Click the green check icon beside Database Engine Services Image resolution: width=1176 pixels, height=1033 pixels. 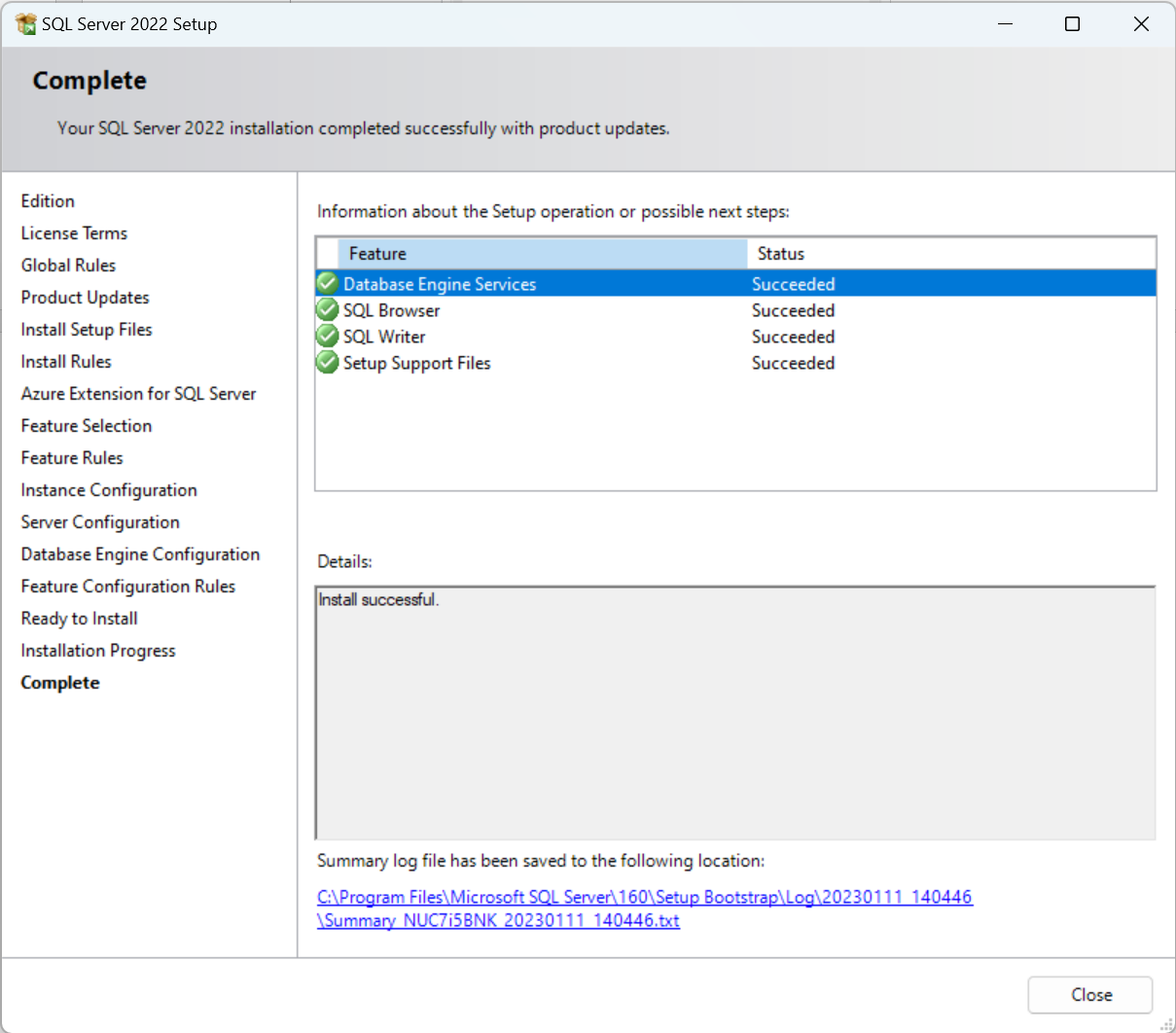(x=328, y=284)
